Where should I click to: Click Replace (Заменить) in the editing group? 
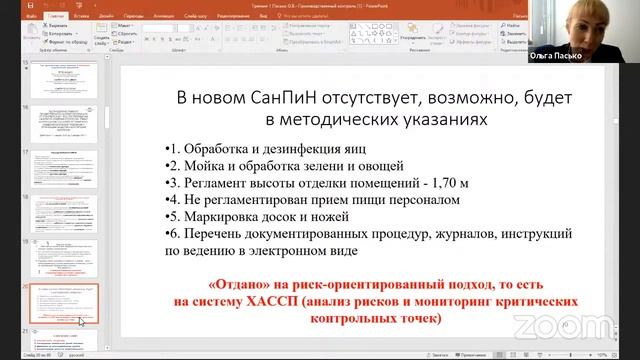[x=513, y=33]
